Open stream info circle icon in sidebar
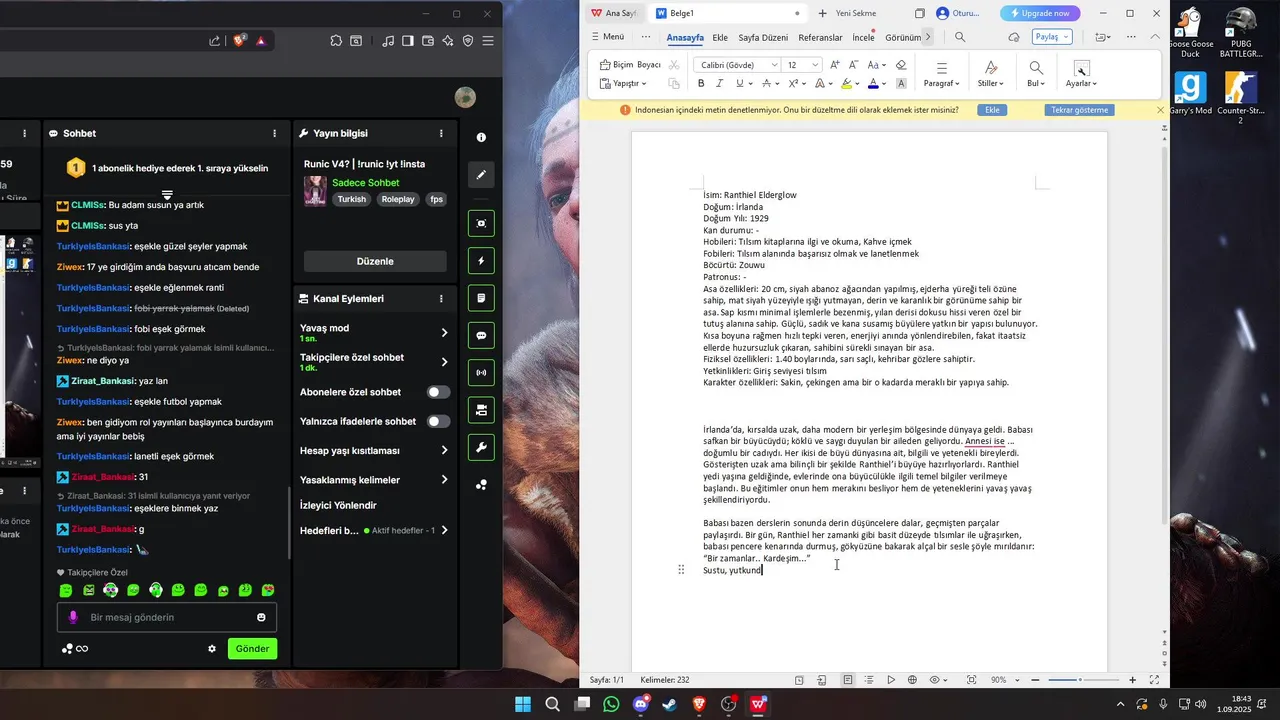The height and width of the screenshot is (720, 1280). click(481, 137)
